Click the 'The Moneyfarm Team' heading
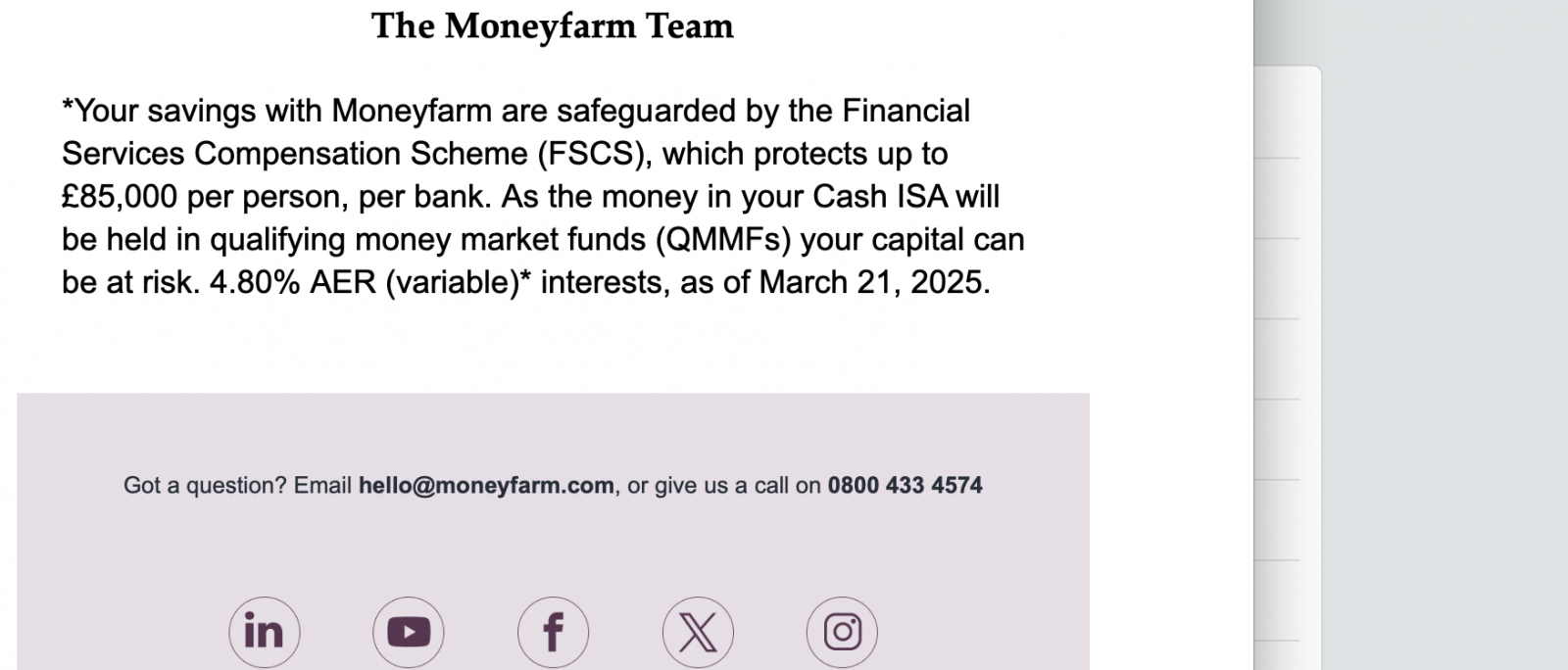 [553, 25]
